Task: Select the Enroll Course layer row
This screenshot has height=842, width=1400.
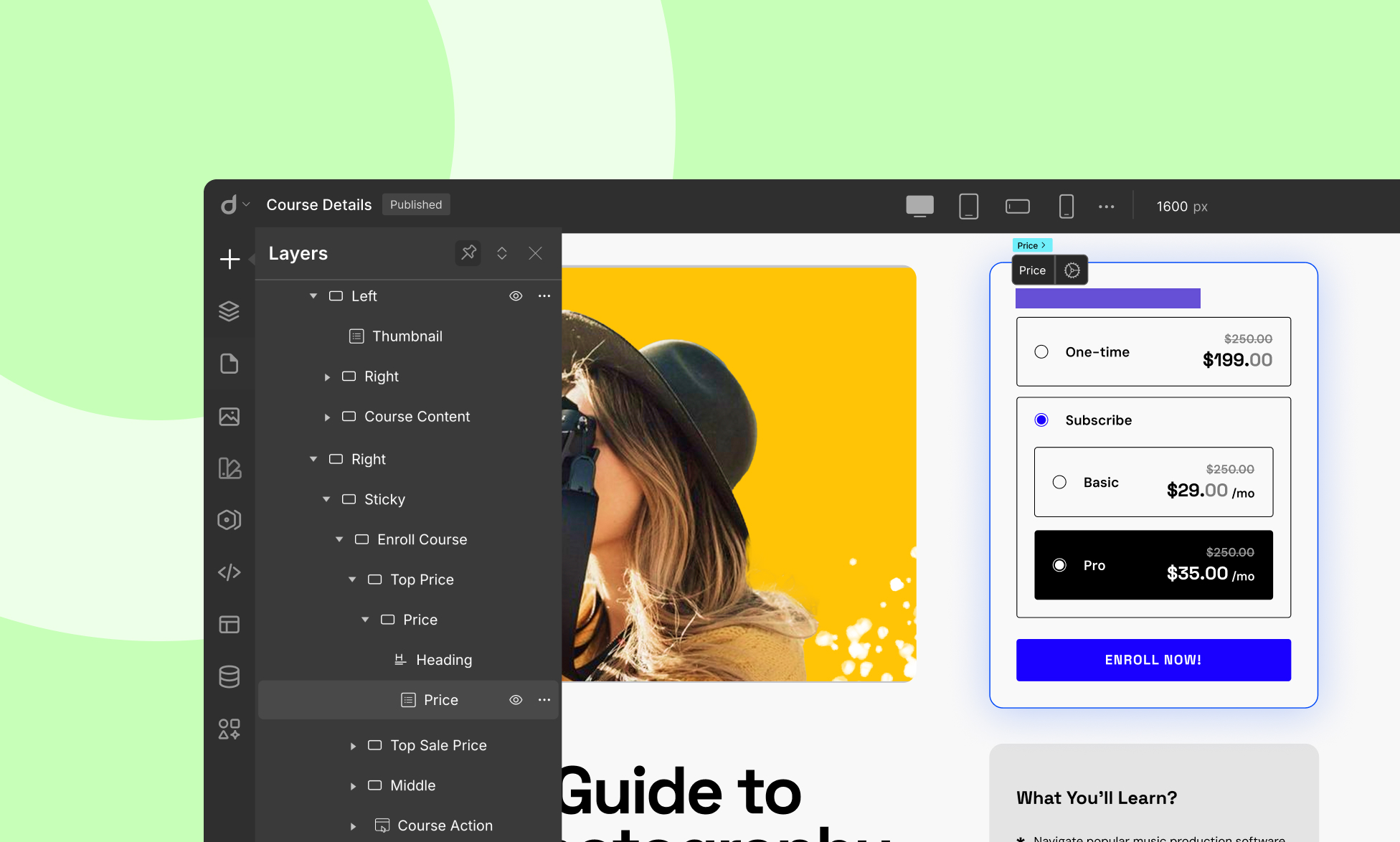Action: pos(408,539)
